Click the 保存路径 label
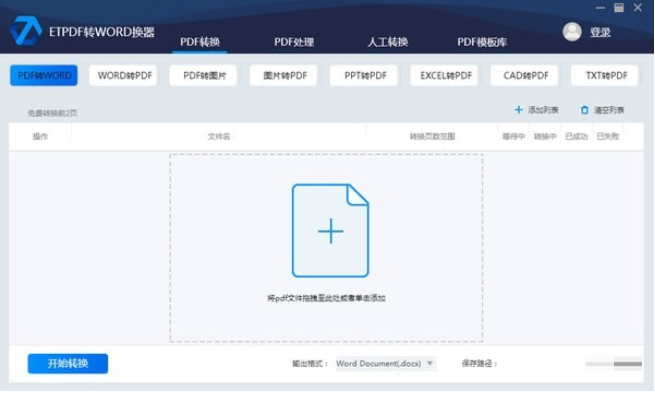Viewport: 655px width, 394px height. coord(479,363)
